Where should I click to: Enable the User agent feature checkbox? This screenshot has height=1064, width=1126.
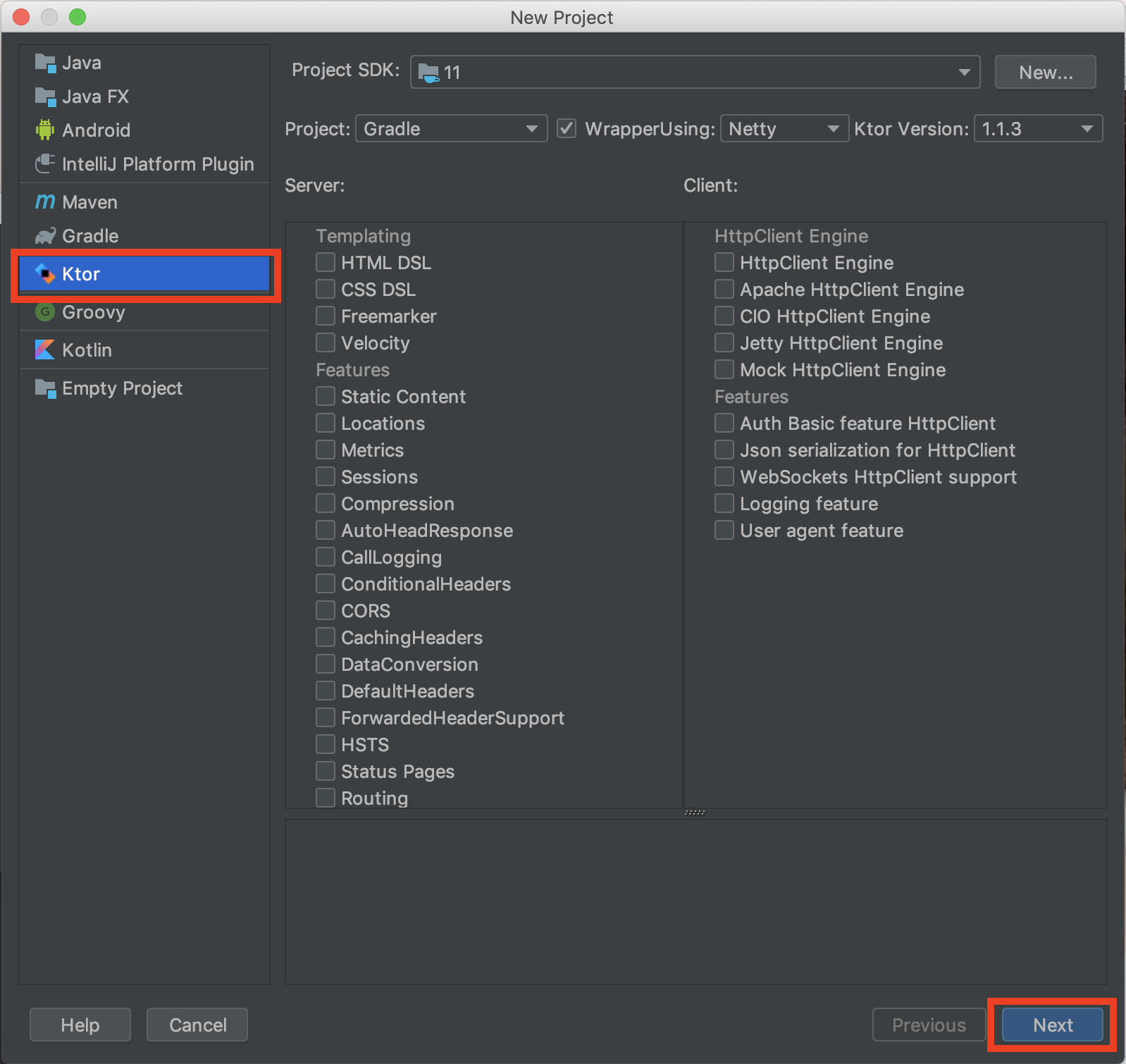click(x=724, y=531)
